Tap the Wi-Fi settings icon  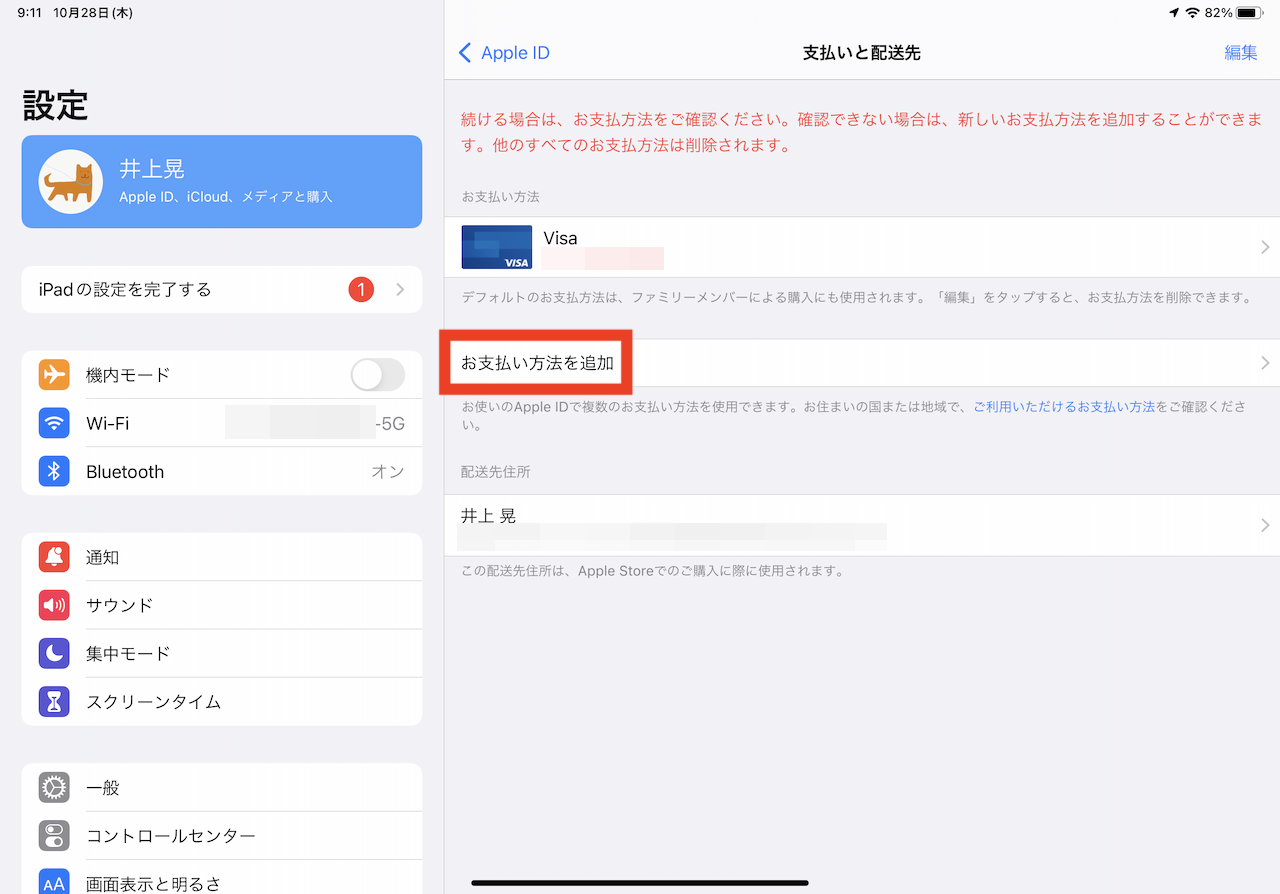[54, 423]
